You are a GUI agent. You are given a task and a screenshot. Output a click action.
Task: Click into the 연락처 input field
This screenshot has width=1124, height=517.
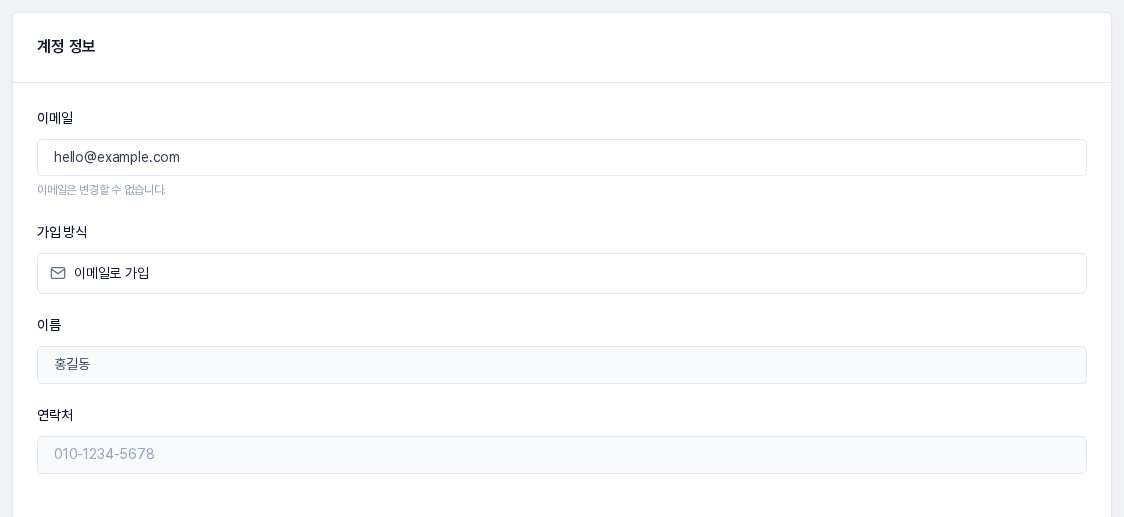point(562,455)
